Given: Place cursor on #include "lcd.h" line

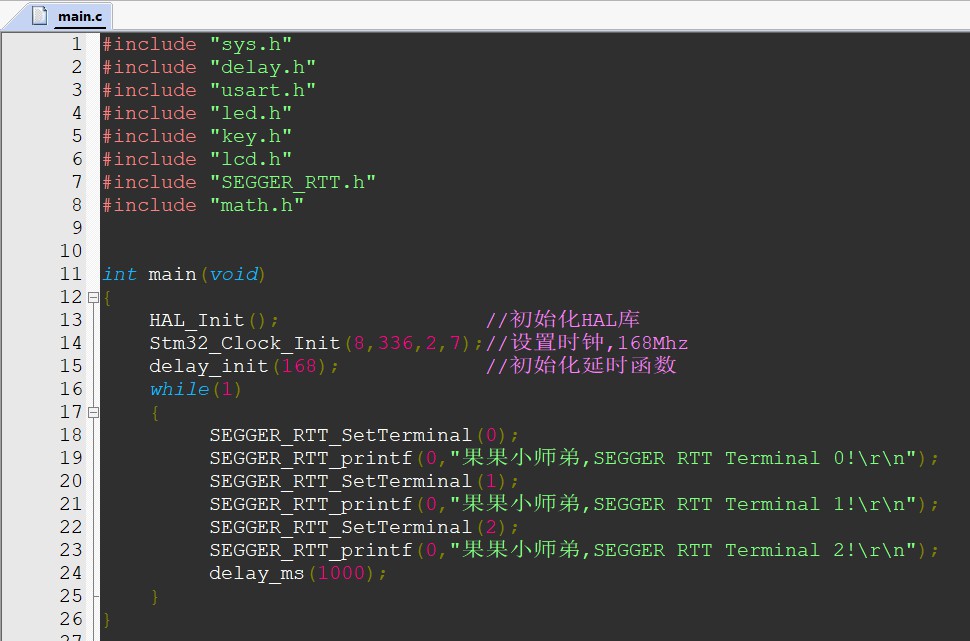Looking at the screenshot, I should (197, 159).
